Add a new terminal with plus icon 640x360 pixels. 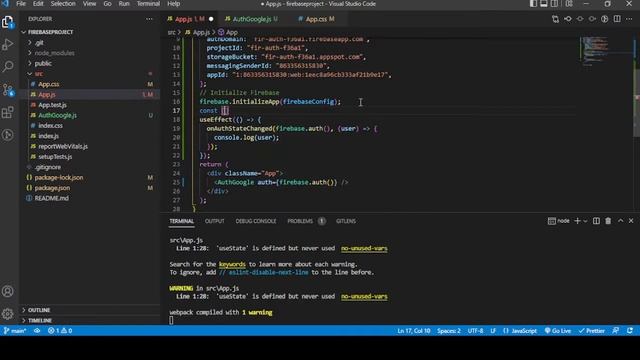577,221
